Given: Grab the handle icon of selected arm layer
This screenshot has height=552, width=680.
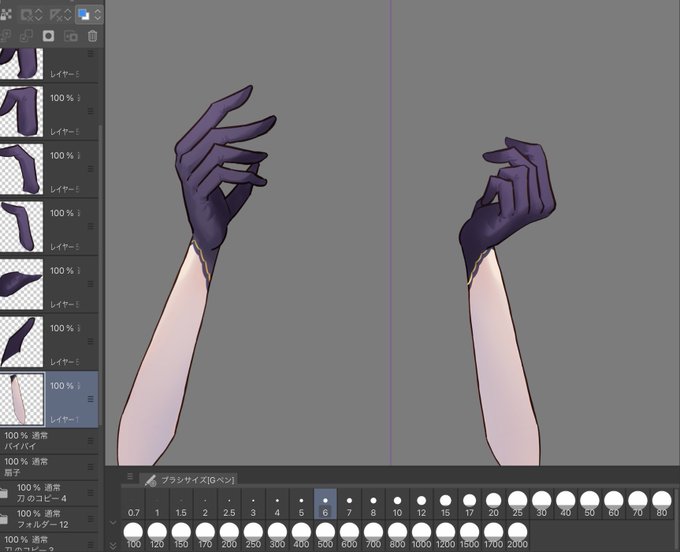Looking at the screenshot, I should pos(91,399).
